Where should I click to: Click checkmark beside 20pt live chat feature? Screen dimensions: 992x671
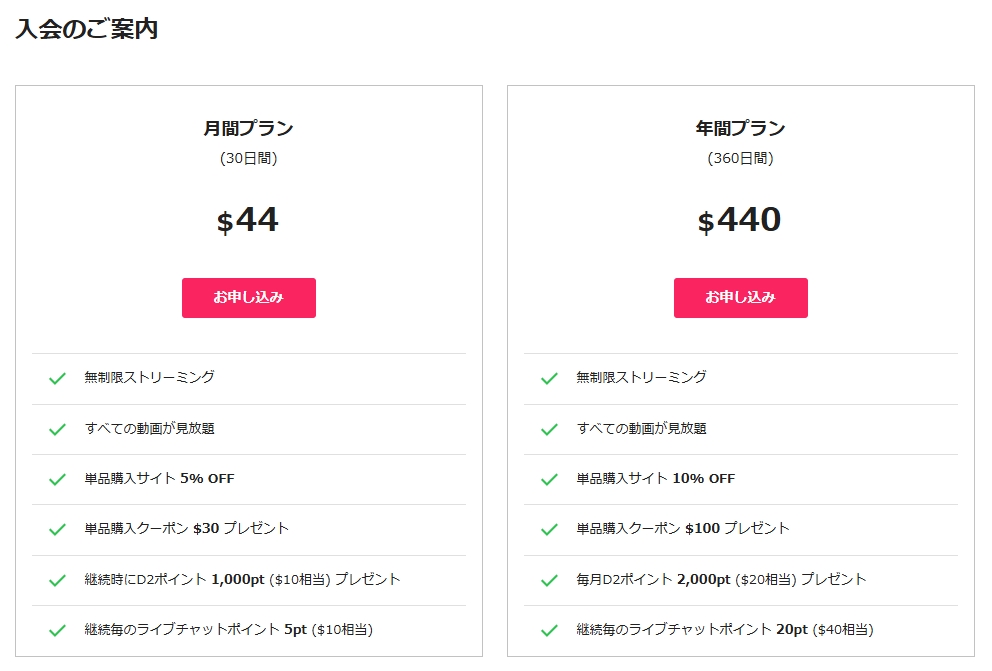coord(549,630)
